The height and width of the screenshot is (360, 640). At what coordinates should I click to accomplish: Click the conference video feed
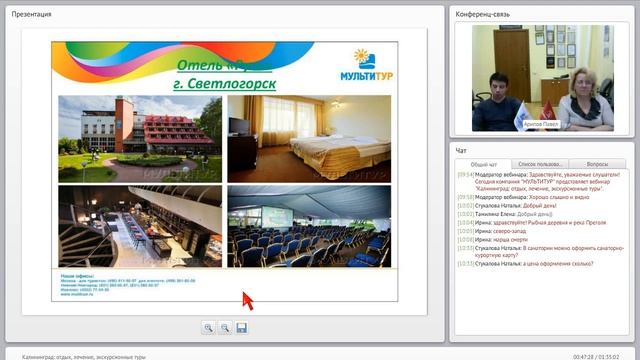point(542,78)
